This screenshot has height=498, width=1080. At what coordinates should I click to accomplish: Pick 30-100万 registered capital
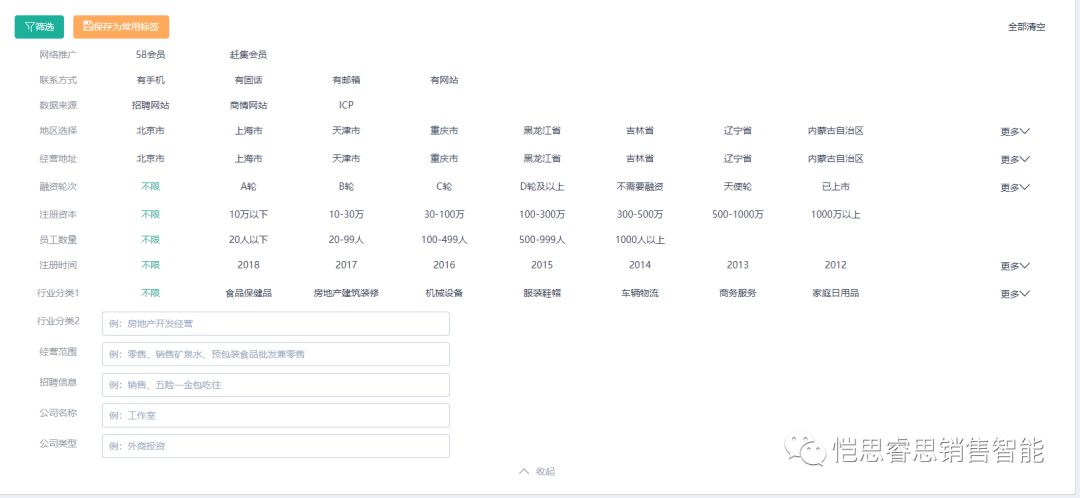coord(444,214)
